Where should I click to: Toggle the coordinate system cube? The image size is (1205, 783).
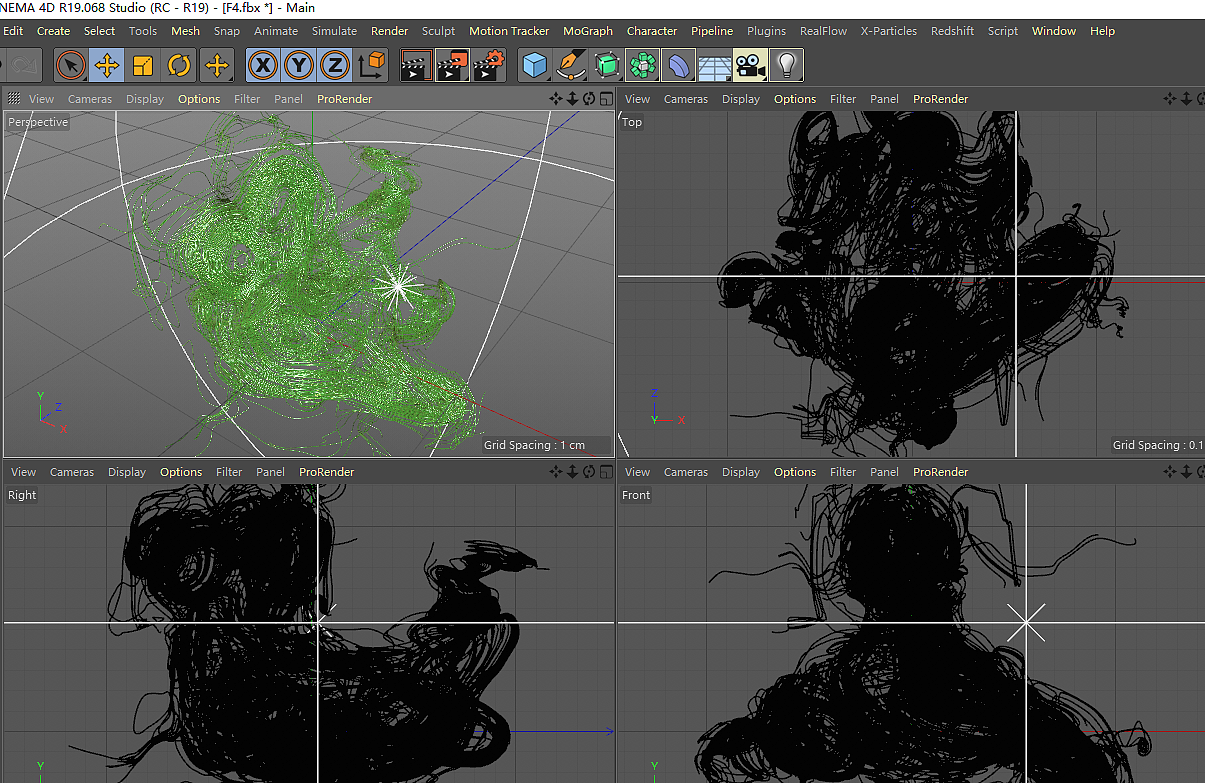click(x=371, y=66)
